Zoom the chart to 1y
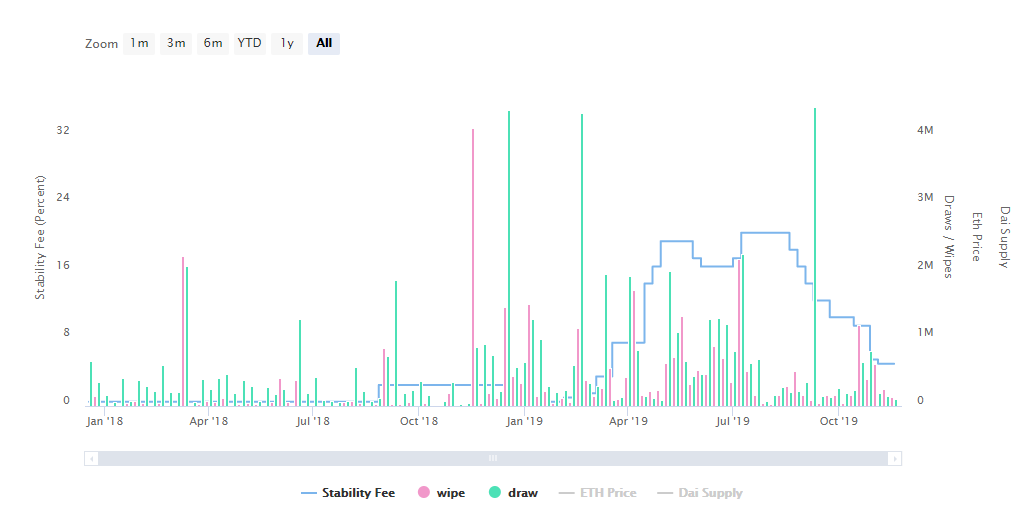 point(287,43)
